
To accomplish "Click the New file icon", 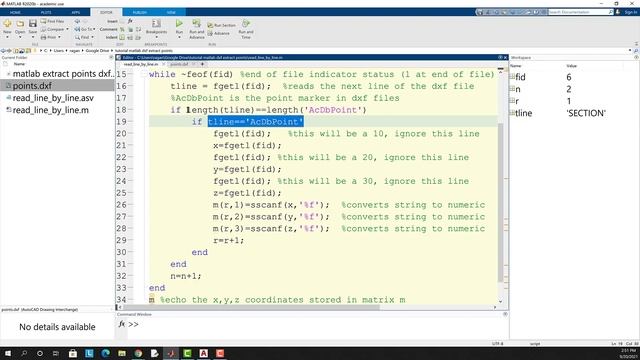I will tap(7, 24).
